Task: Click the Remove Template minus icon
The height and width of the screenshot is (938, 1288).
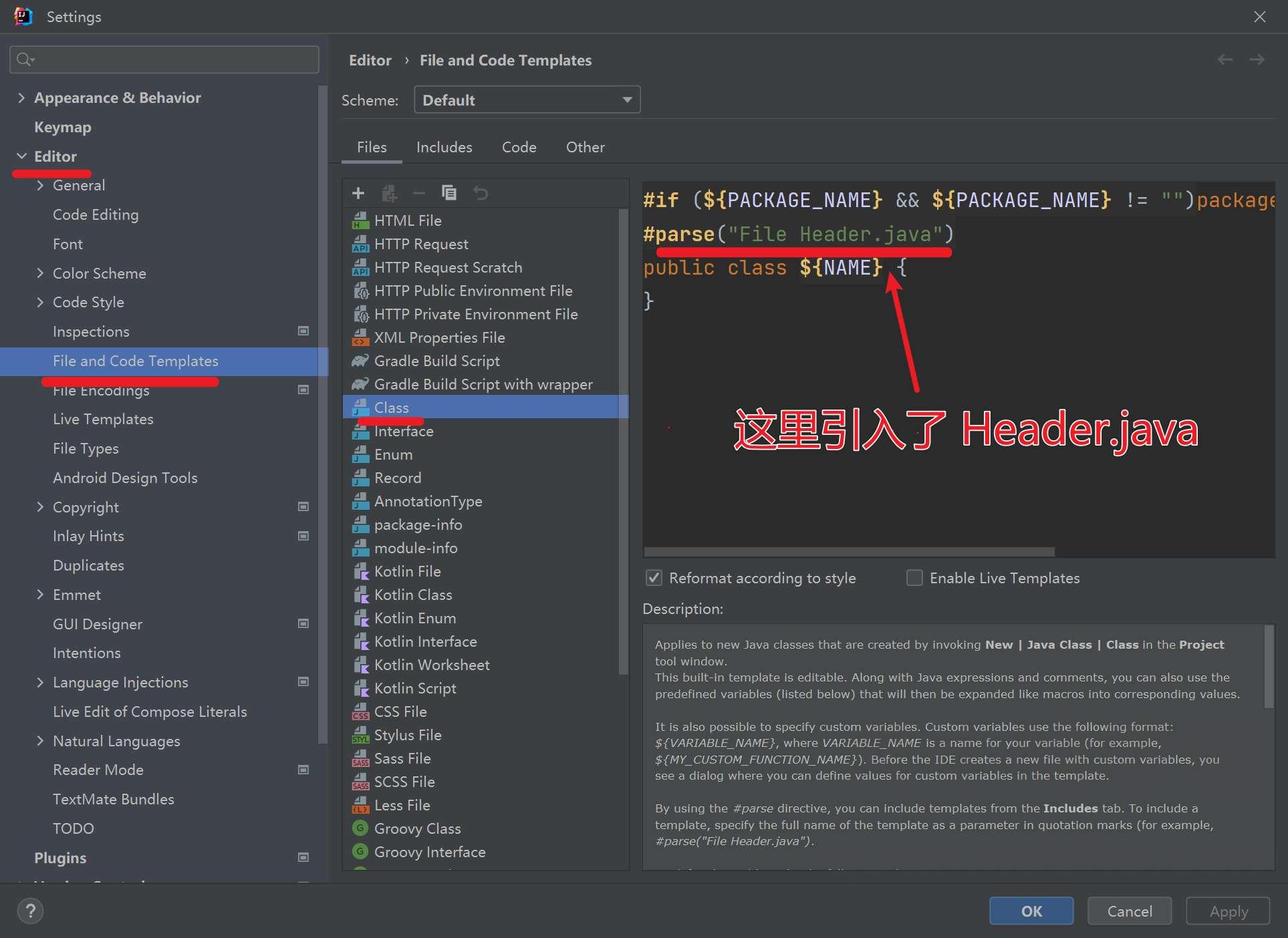Action: click(x=419, y=193)
